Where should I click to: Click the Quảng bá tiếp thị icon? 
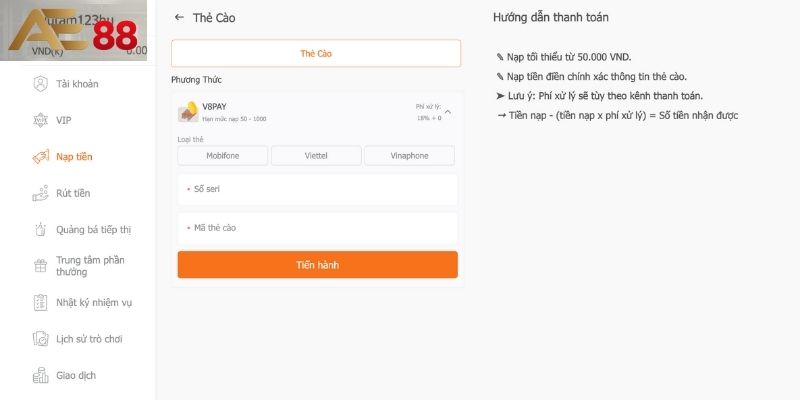coord(40,230)
